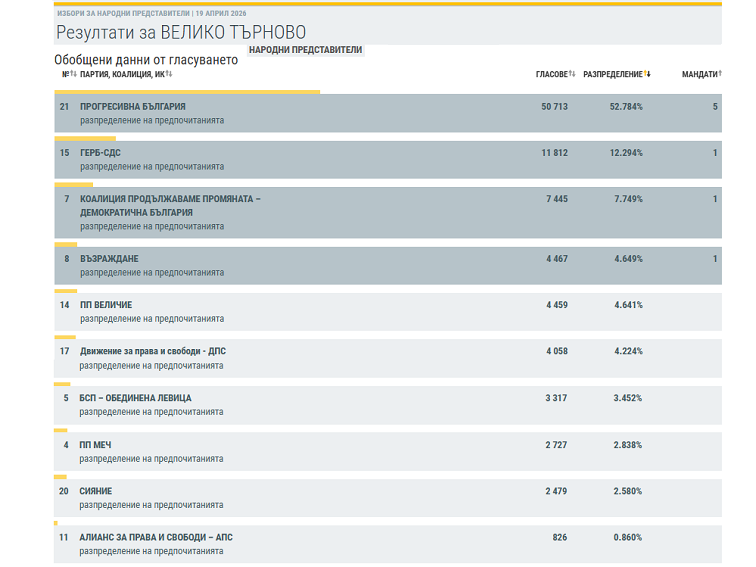Click yellow vote-share bar above ПРОГРЕСИВНА БЪЛГАРИЯ

coord(187,92)
